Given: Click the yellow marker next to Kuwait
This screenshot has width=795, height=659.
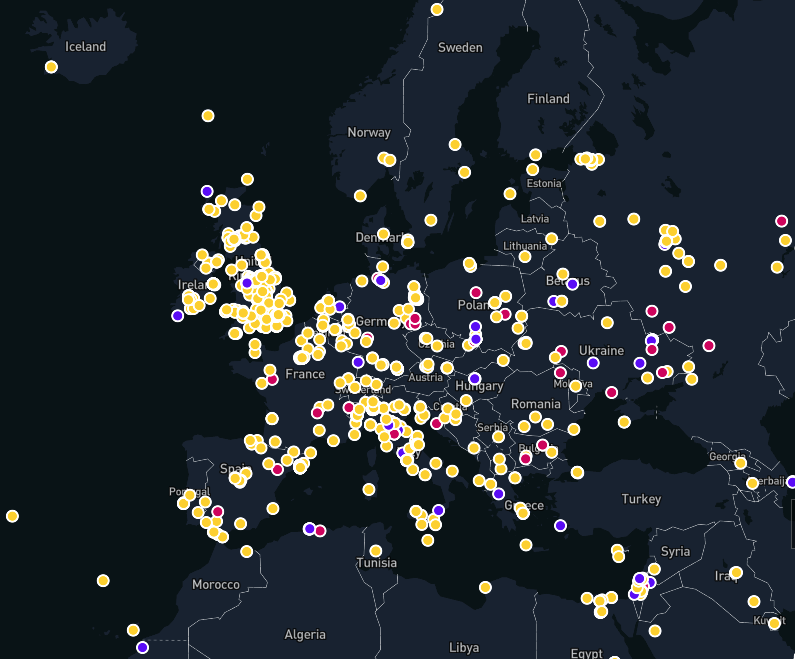Looking at the screenshot, I should tap(774, 623).
